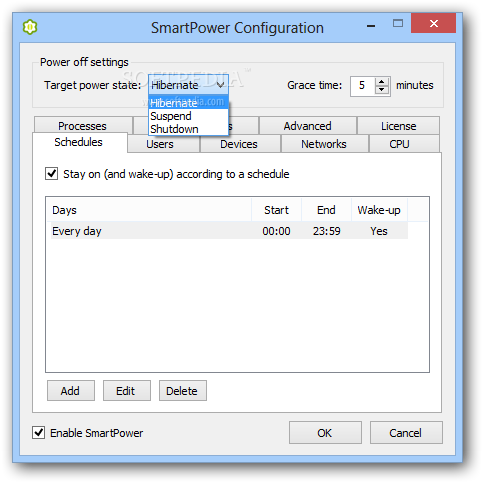Toggle Stay on according to a schedule checkbox
This screenshot has height=483, width=483.
click(51, 174)
